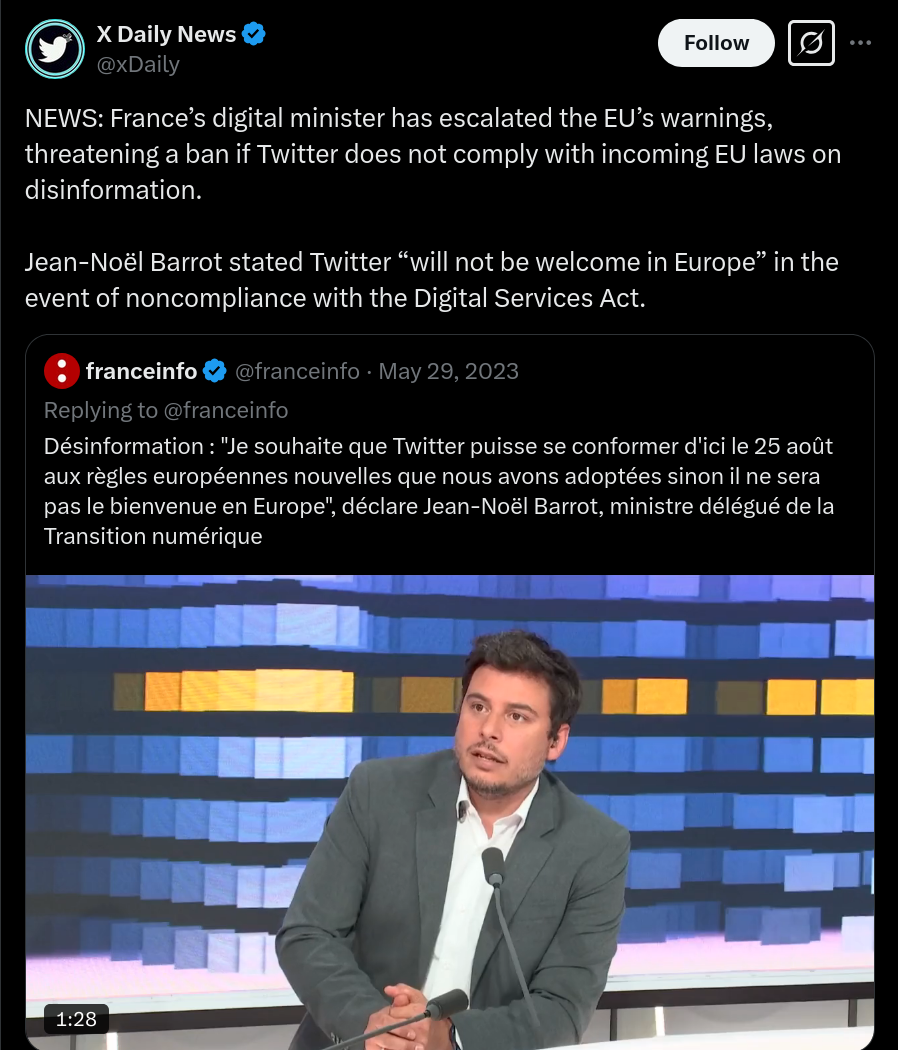
Task: Click the Grok explain-post icon
Action: (x=811, y=43)
